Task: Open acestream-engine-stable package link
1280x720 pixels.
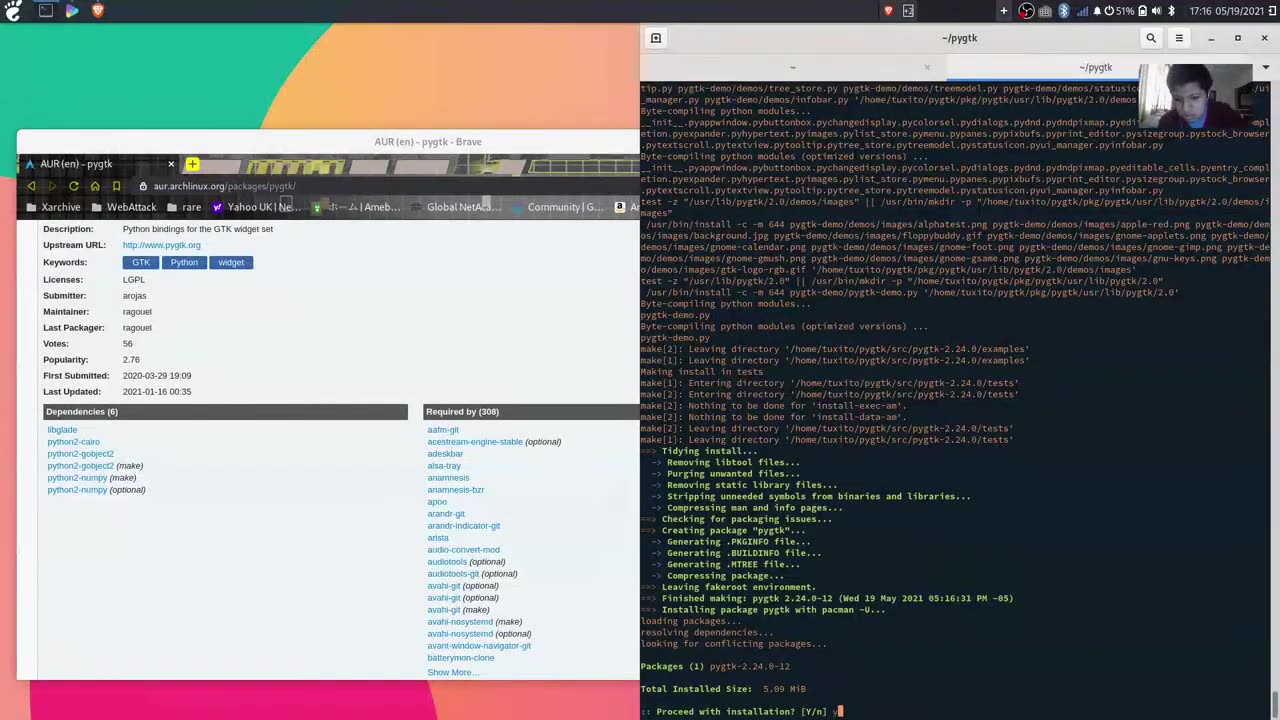Action: click(x=475, y=442)
